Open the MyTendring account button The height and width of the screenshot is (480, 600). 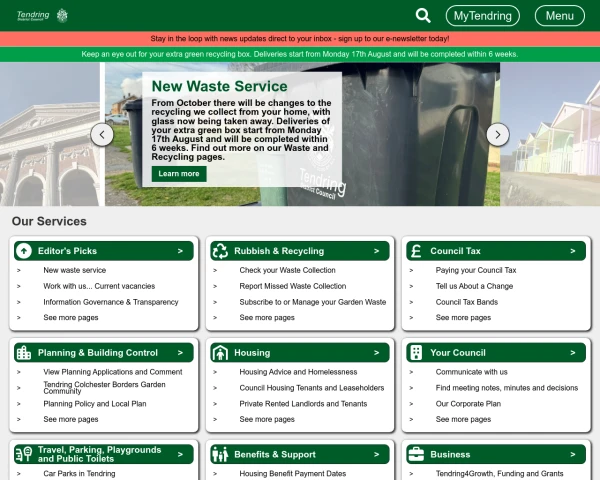483,16
